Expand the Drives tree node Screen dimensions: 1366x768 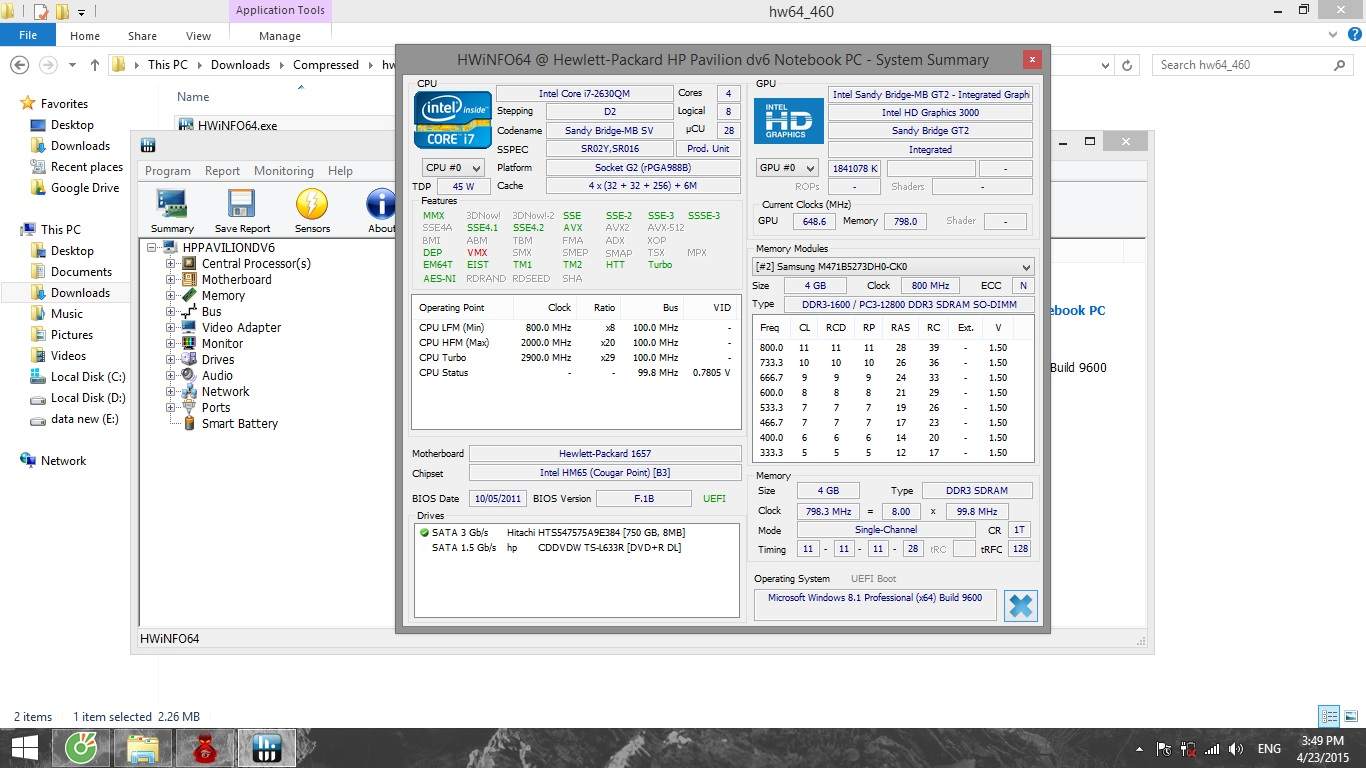(x=170, y=360)
